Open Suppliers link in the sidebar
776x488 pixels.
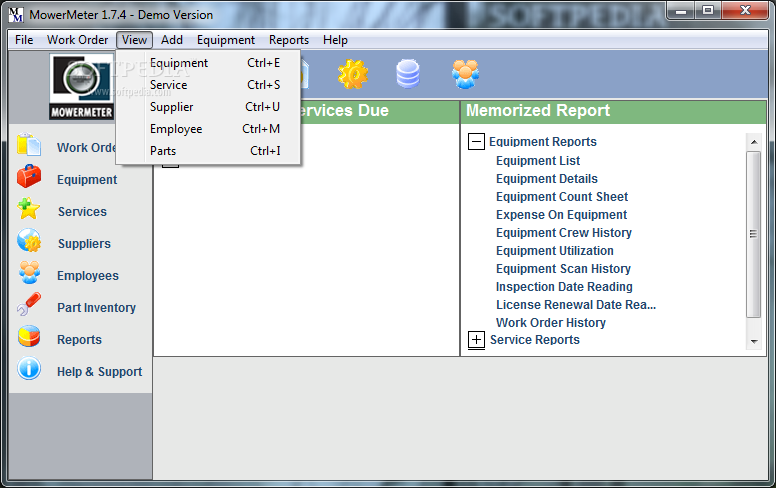(84, 244)
